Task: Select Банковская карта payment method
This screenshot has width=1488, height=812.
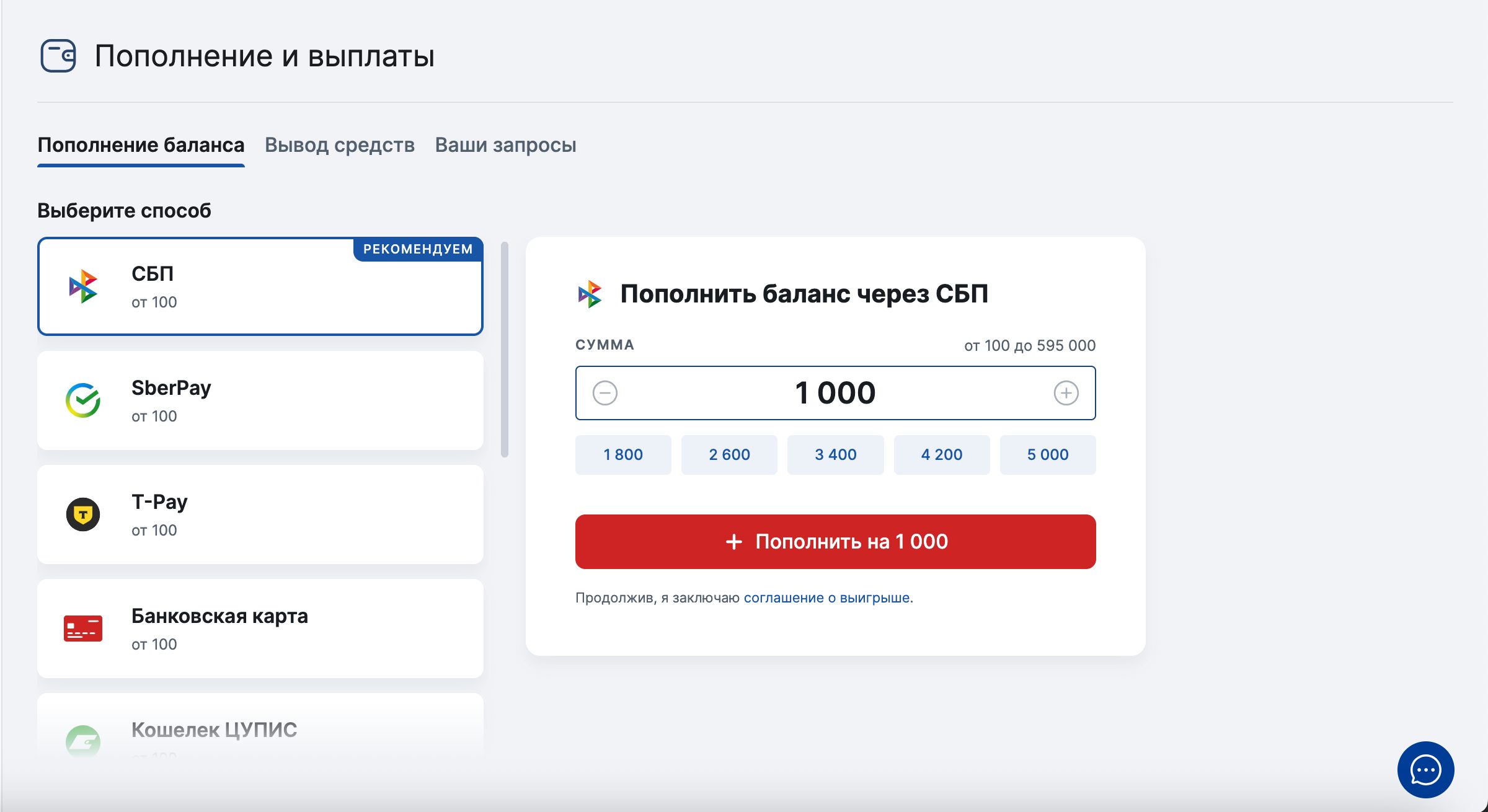Action: (x=260, y=629)
